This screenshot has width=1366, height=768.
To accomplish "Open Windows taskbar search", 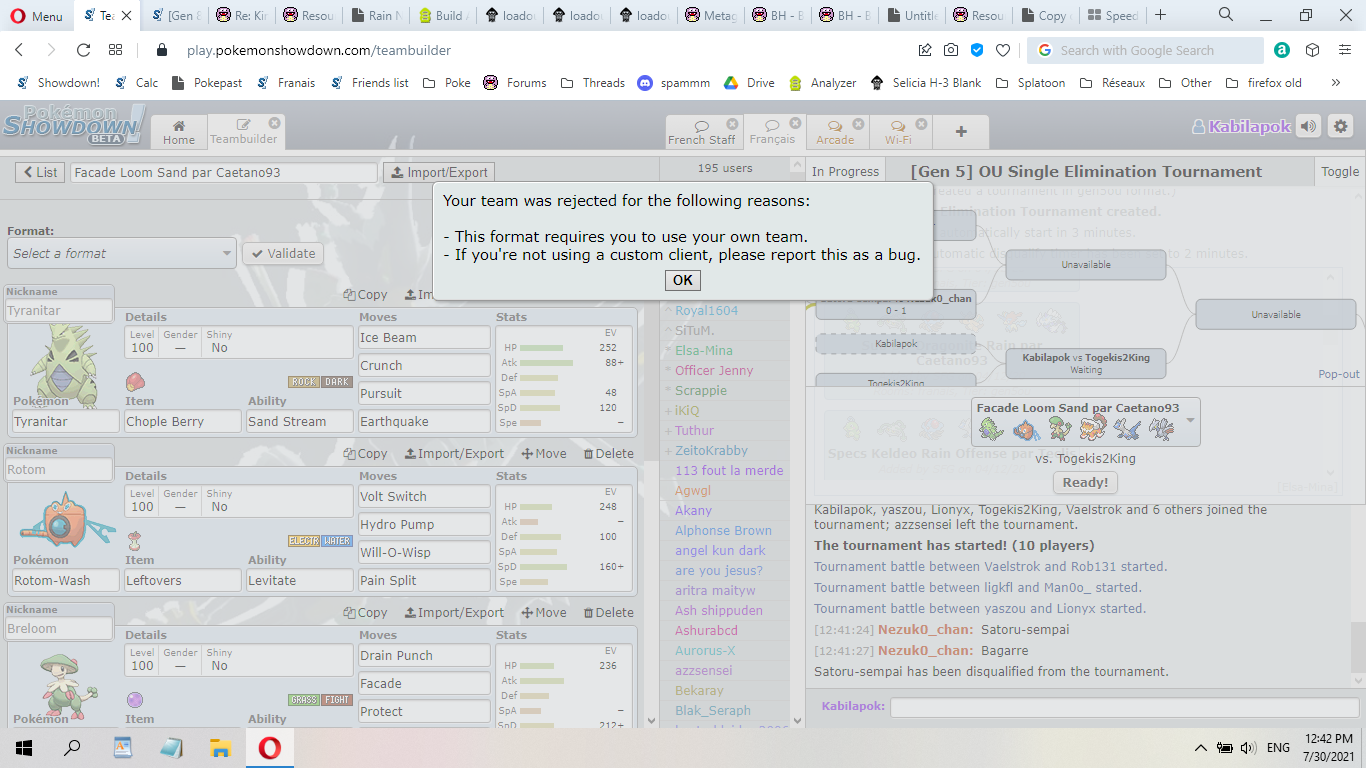I will [x=73, y=747].
